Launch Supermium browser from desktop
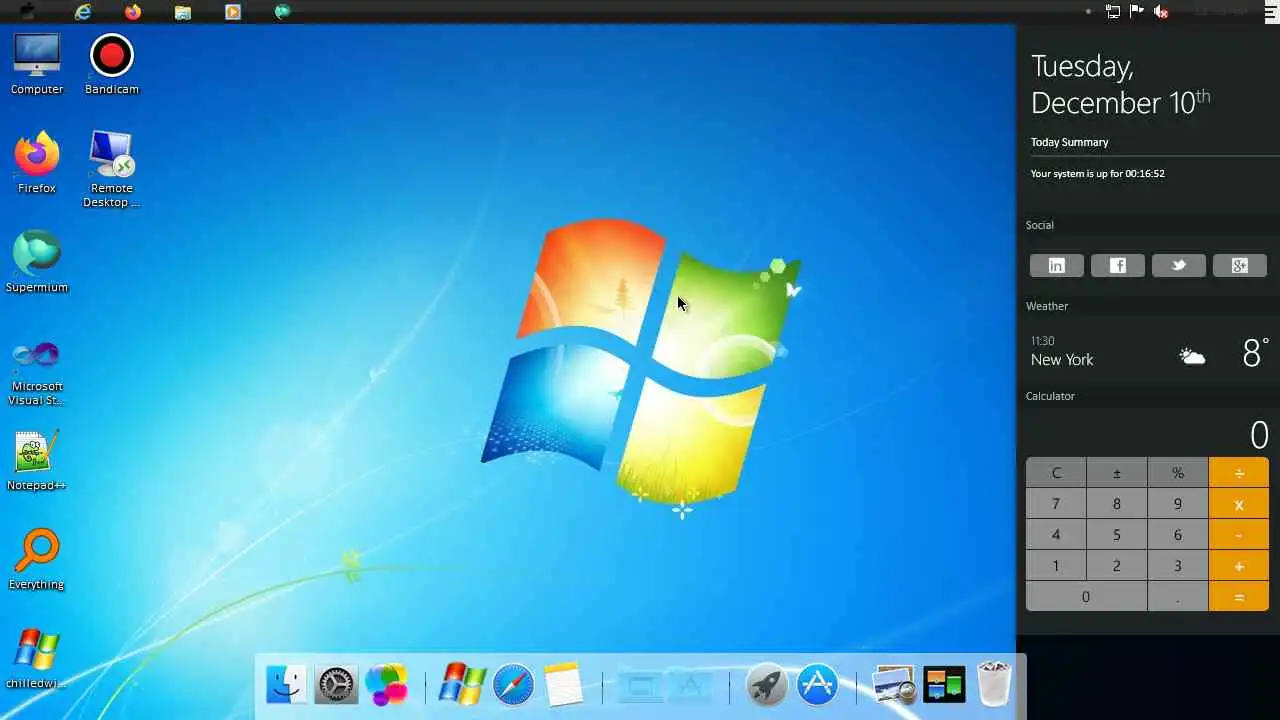 [x=37, y=261]
